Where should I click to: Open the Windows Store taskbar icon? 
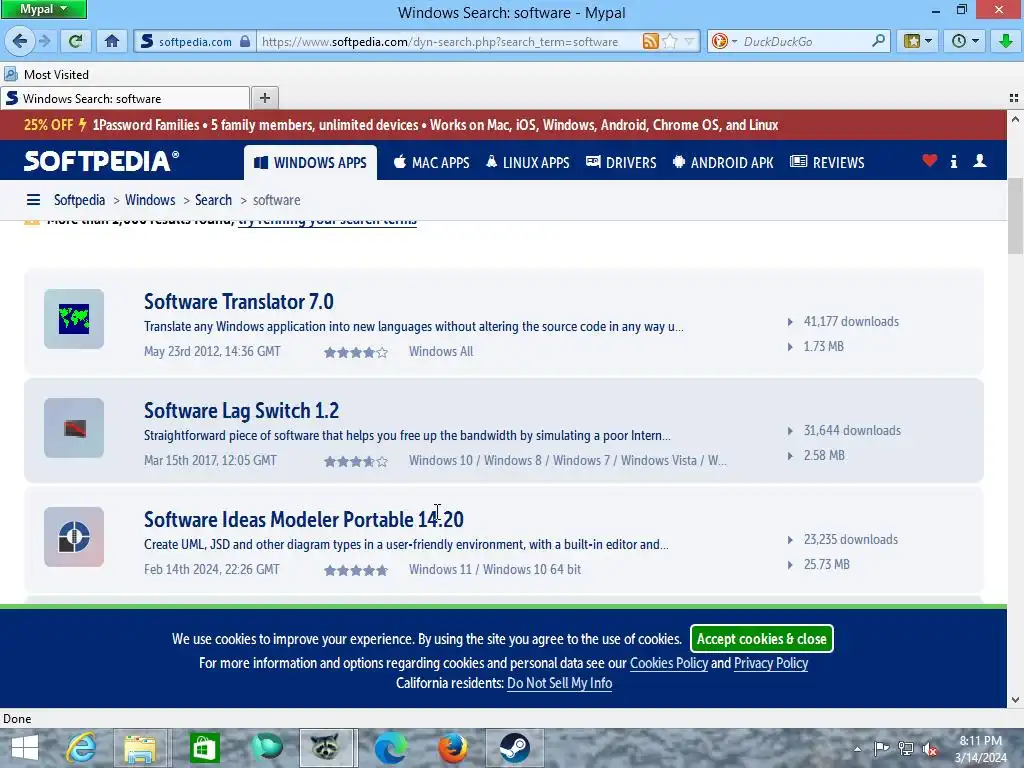click(x=204, y=748)
